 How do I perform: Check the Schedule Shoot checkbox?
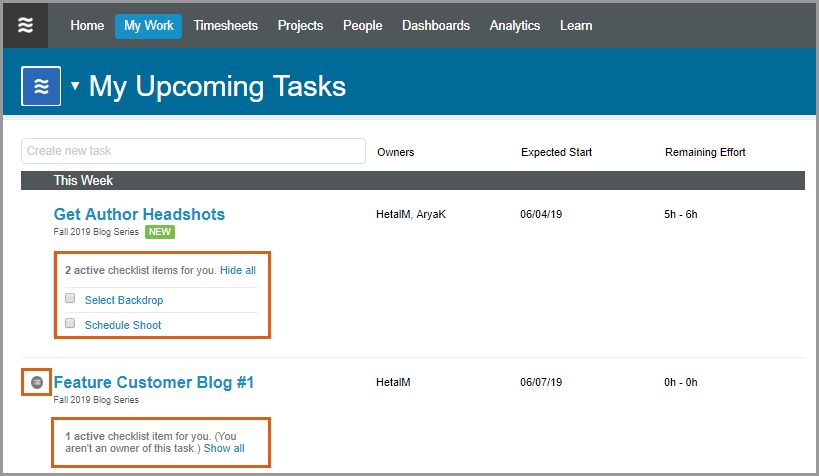(x=70, y=324)
